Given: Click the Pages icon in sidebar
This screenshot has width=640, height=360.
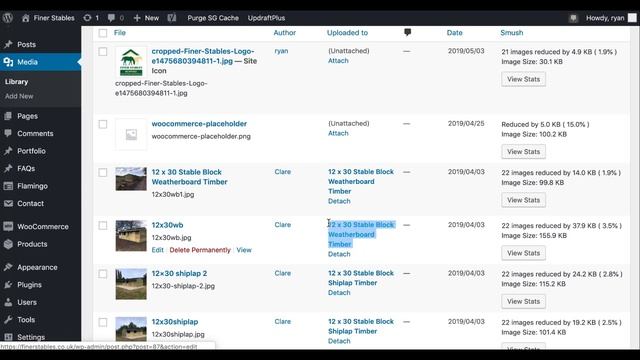Looking at the screenshot, I should click(x=8, y=116).
